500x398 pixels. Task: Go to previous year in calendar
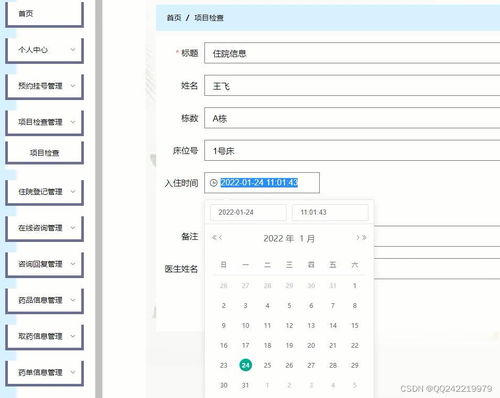(214, 238)
